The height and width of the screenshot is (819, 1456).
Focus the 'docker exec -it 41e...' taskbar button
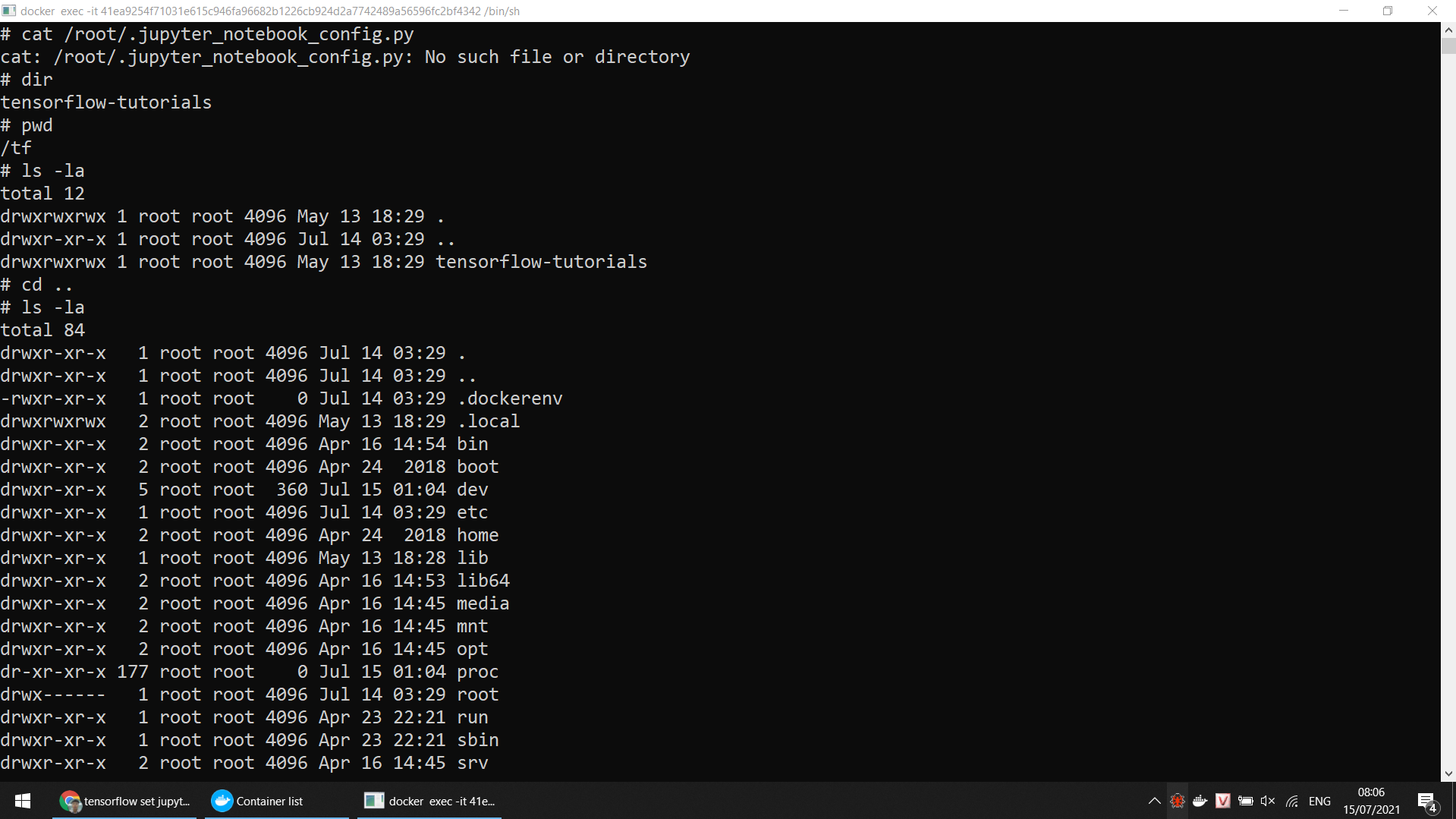429,801
